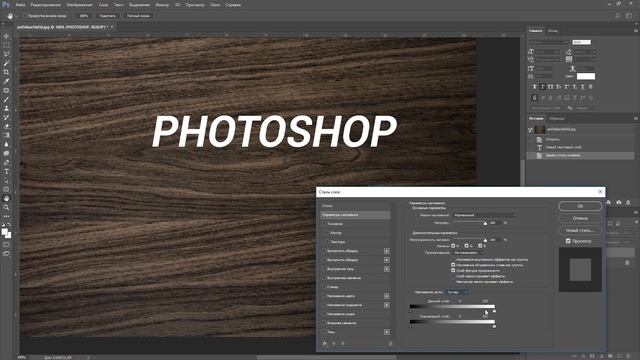This screenshot has height=360, width=640.
Task: Toggle the Просмотр (Preview) checkbox
Action: (x=568, y=241)
